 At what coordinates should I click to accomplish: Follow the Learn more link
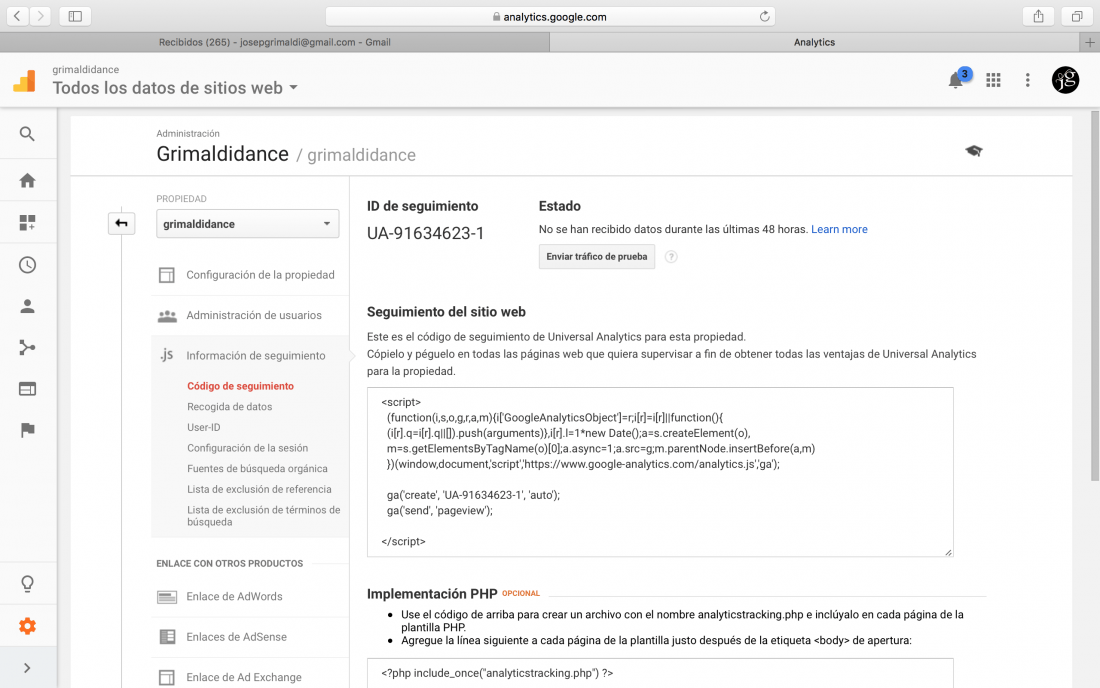tap(839, 229)
